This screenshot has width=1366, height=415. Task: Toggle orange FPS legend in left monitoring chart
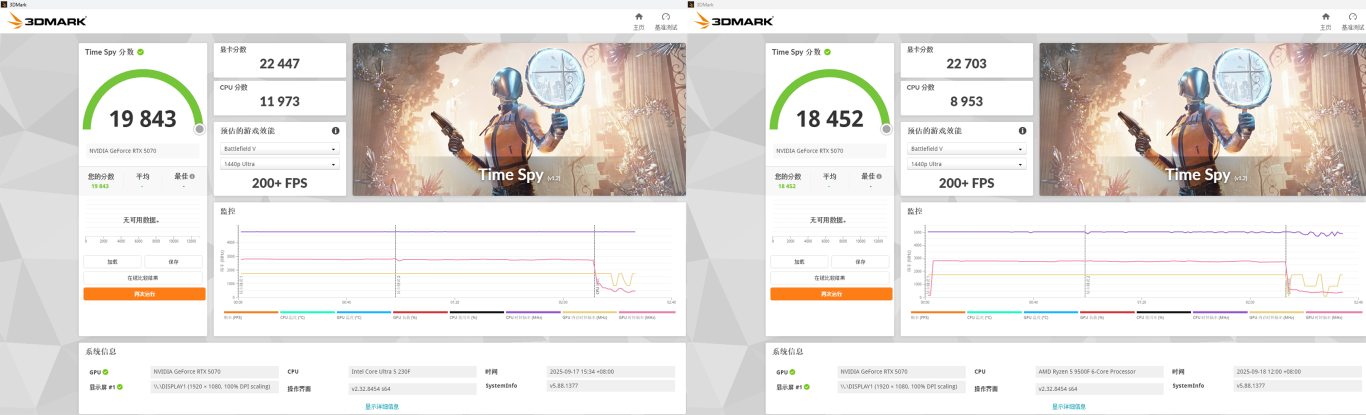[250, 314]
